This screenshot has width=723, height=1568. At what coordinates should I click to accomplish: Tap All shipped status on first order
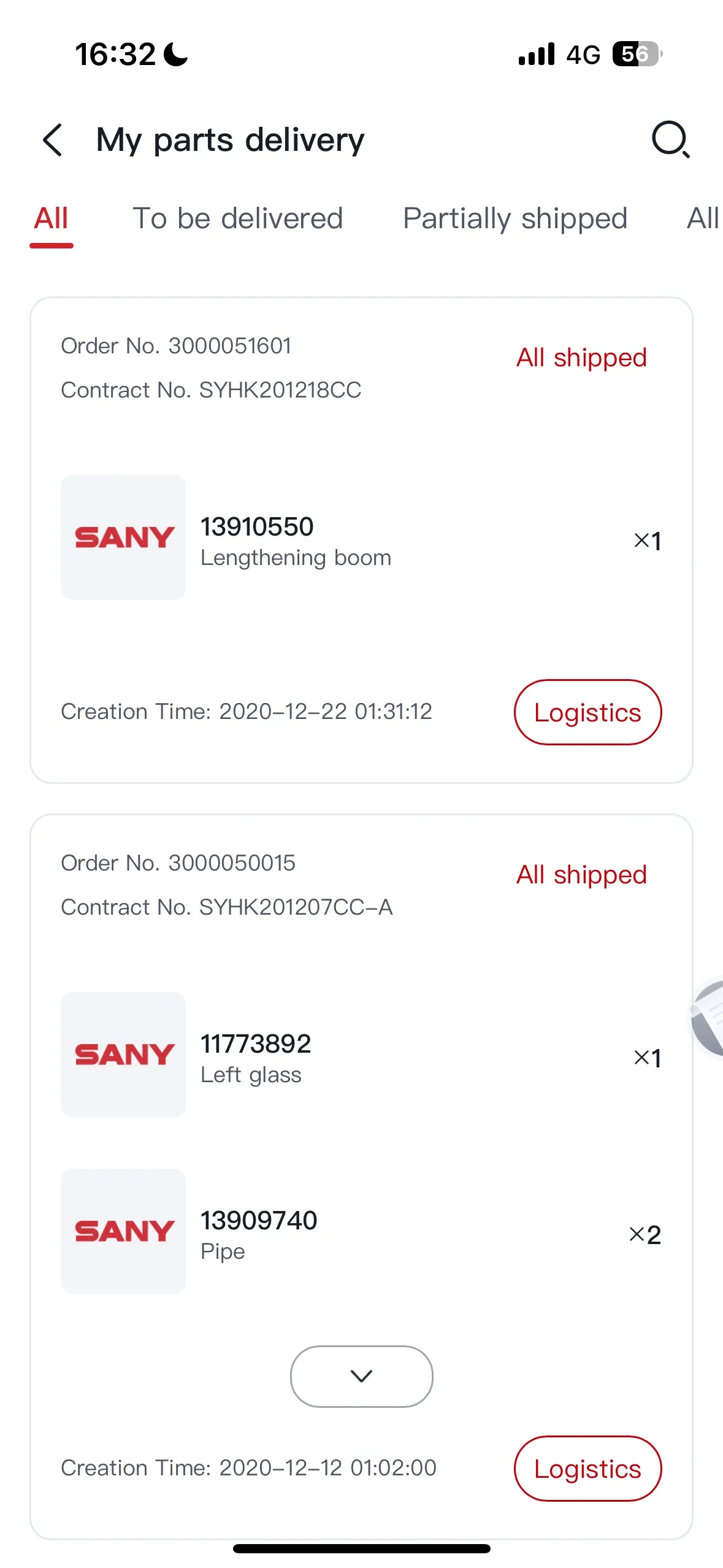(x=580, y=358)
